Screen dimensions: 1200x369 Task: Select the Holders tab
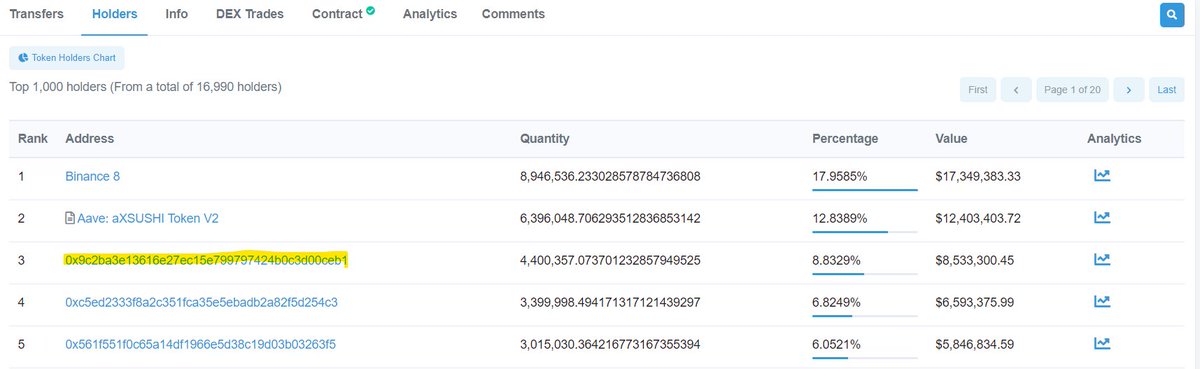[x=114, y=14]
